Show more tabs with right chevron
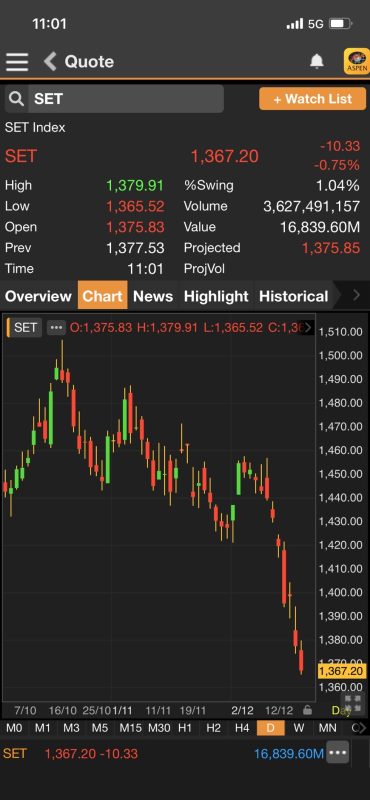This screenshot has height=800, width=370. [356, 295]
